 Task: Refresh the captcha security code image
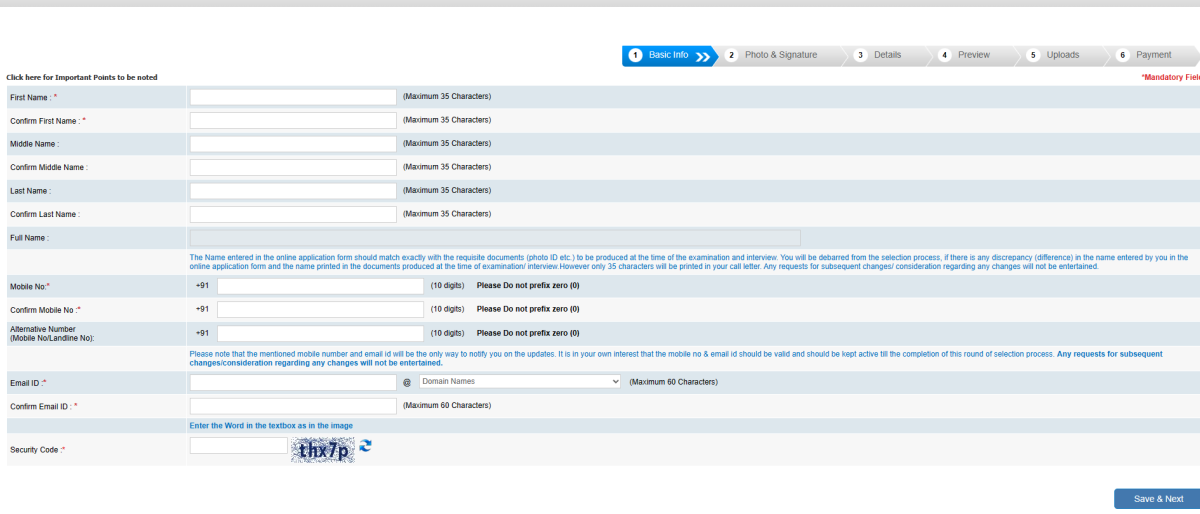point(365,446)
